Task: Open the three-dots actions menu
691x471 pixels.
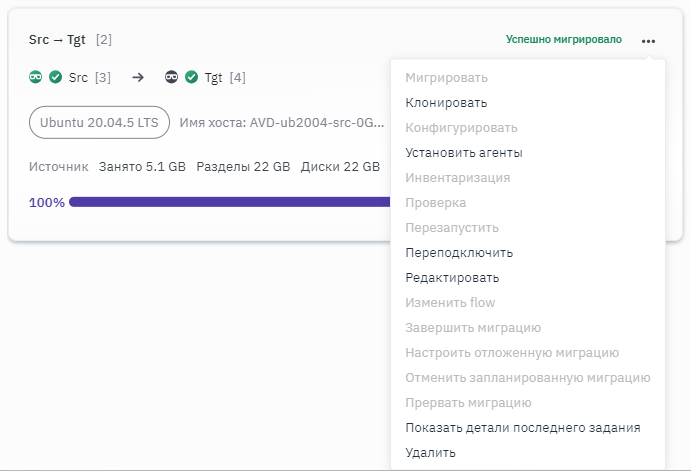Action: click(649, 41)
